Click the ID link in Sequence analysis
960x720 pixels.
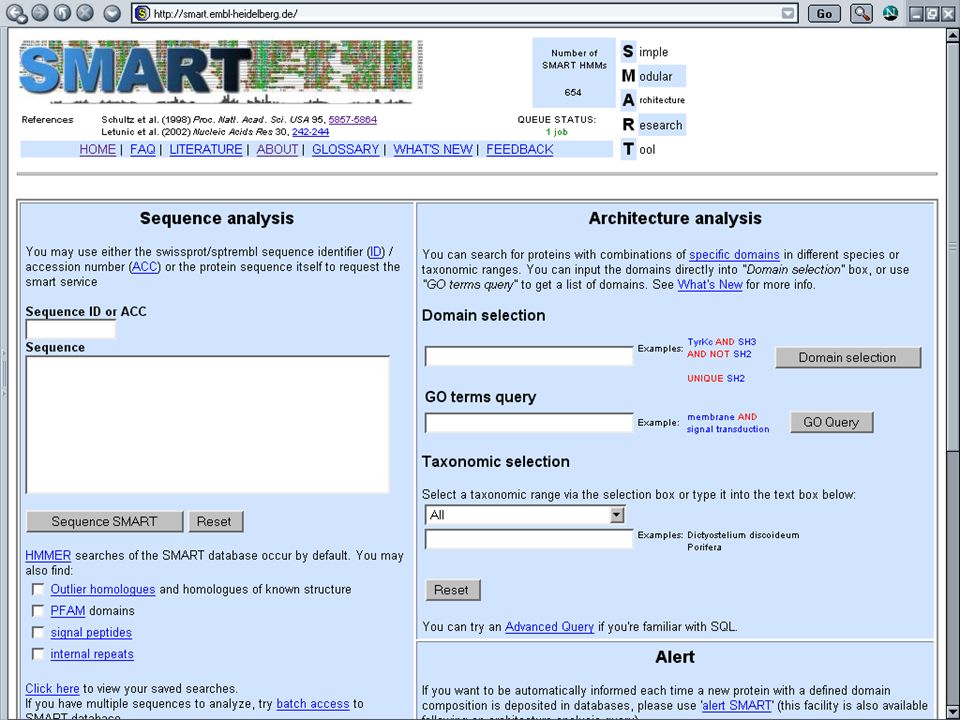point(376,252)
